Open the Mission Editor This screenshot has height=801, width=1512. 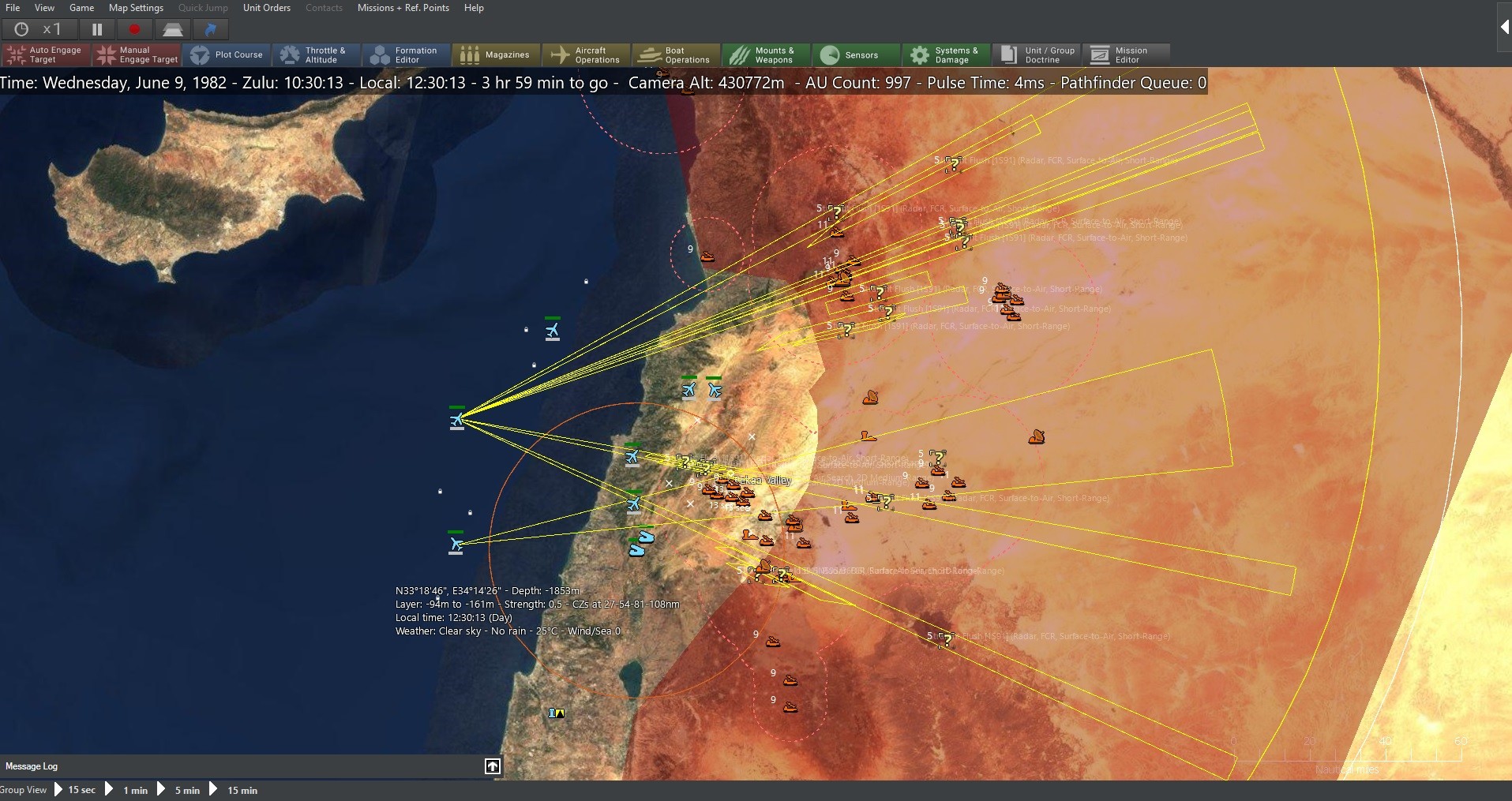click(1127, 54)
